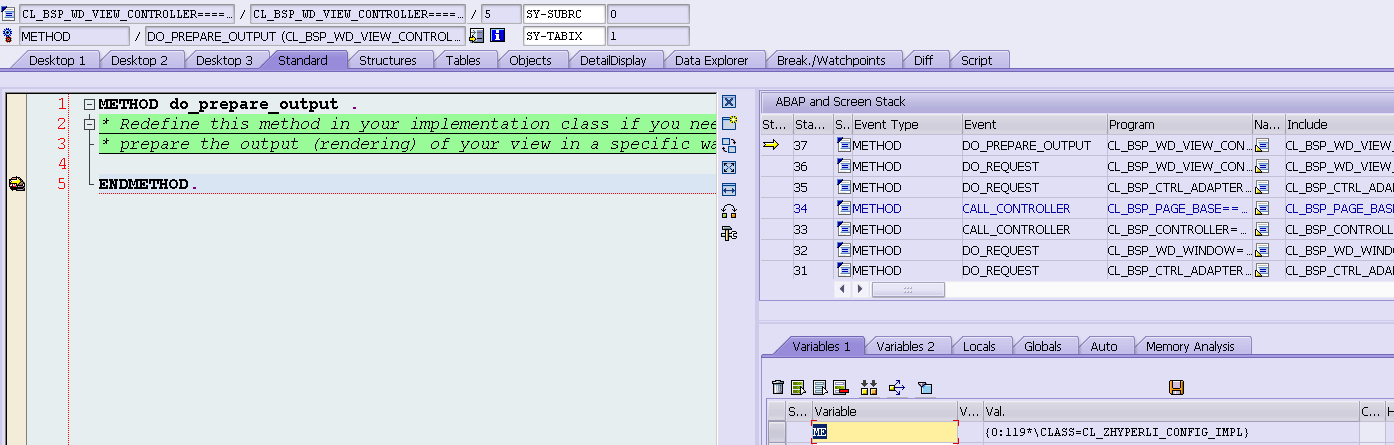Open the DetailDisplay tab
This screenshot has height=445, width=1394.
pyautogui.click(x=613, y=60)
